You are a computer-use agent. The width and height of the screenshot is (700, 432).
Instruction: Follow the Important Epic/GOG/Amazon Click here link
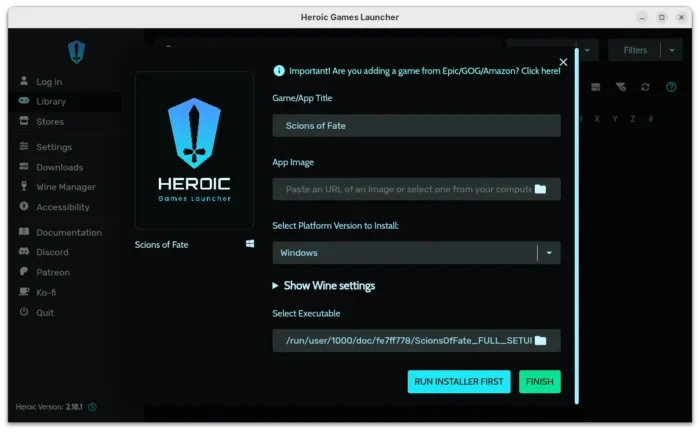tap(424, 72)
